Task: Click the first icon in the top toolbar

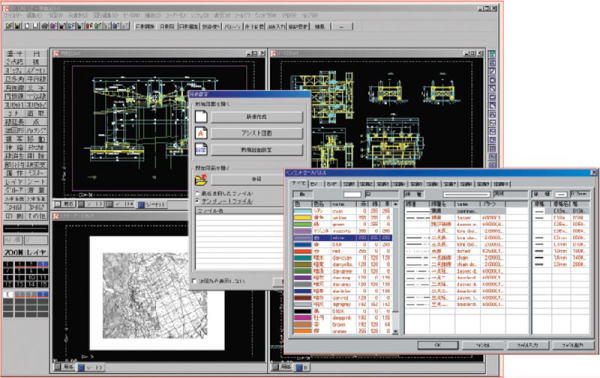Action: [9, 26]
